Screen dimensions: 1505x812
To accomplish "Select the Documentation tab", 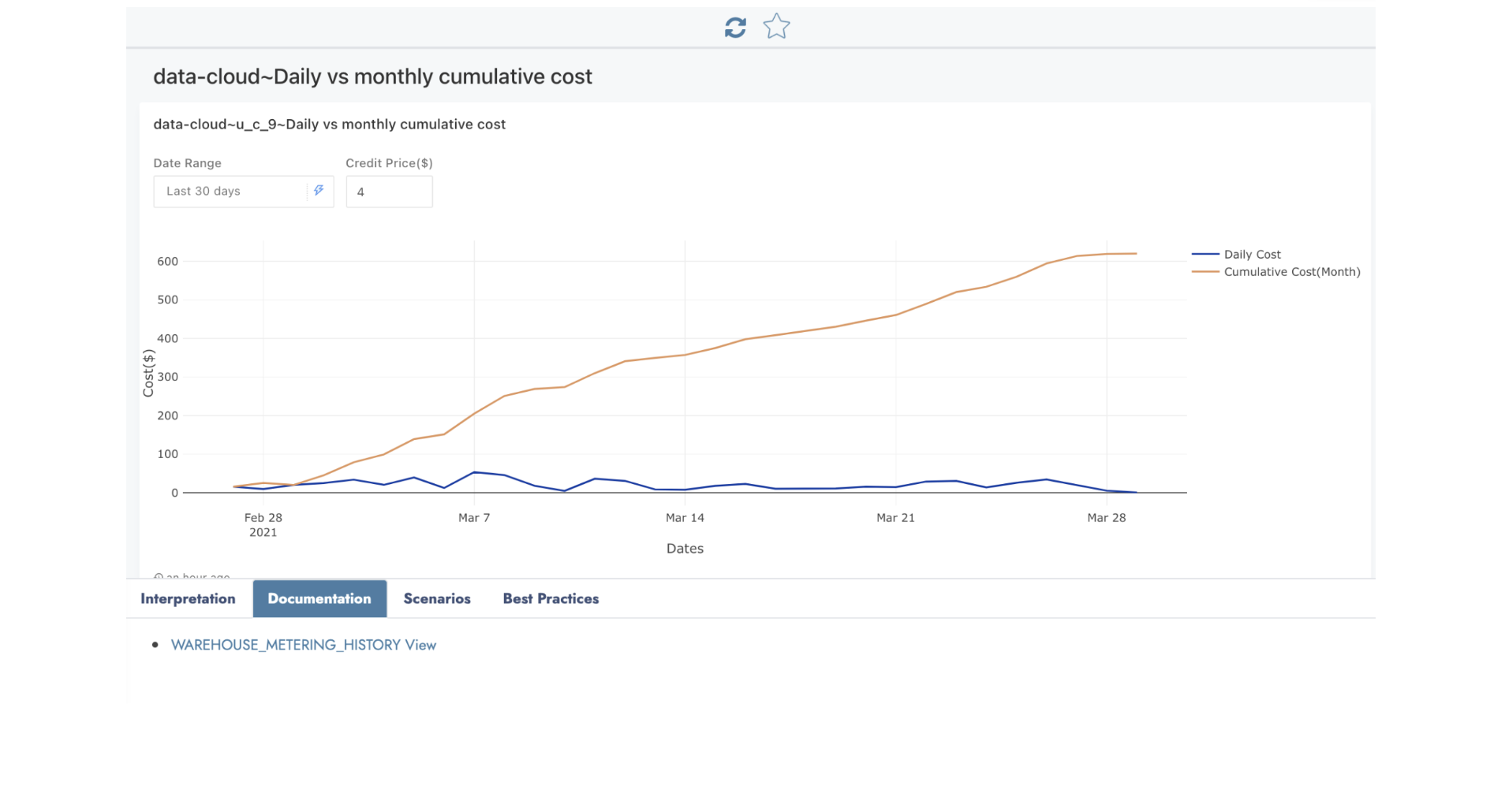I will point(319,599).
